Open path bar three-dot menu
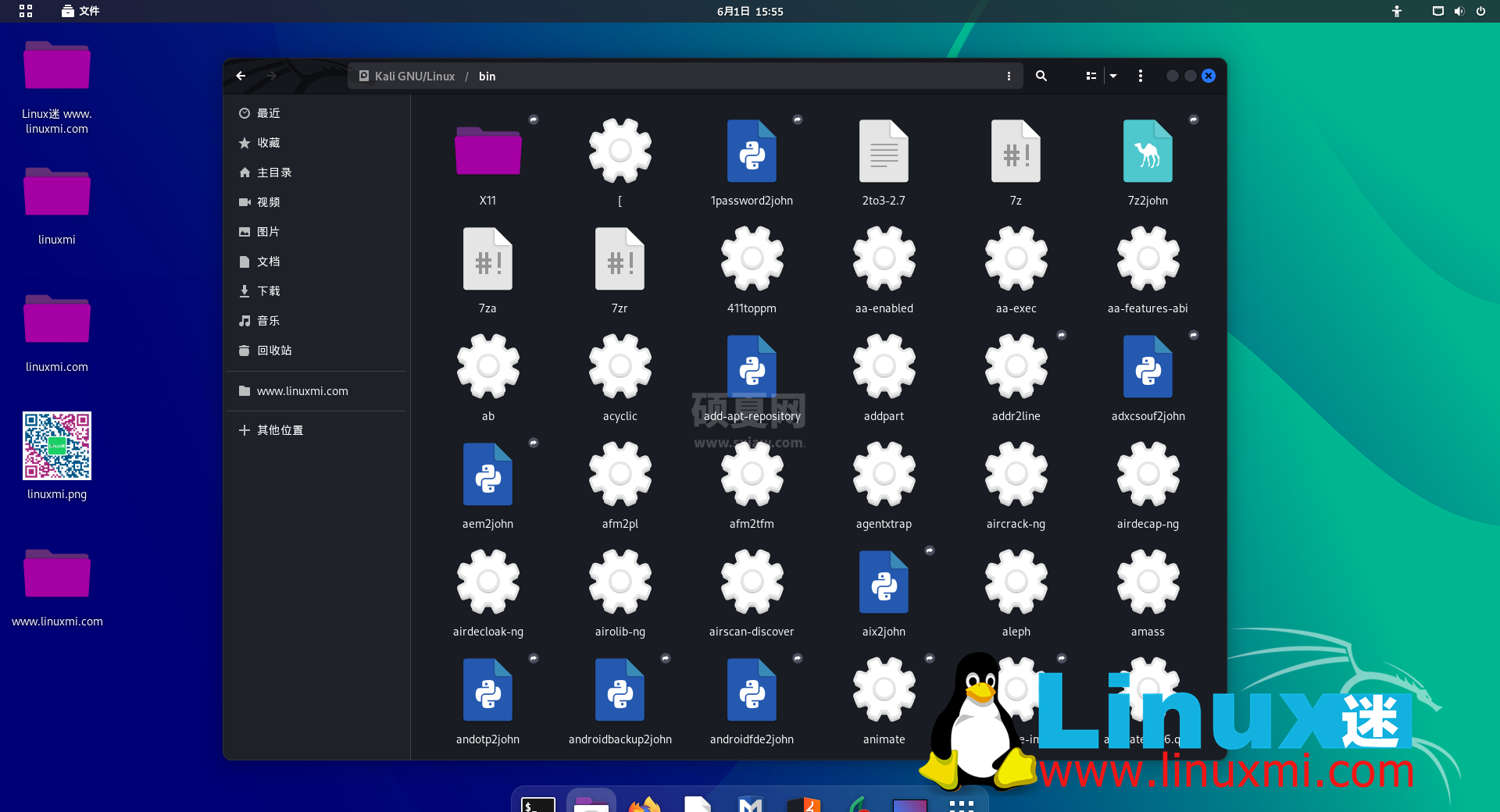This screenshot has height=812, width=1500. 1009,76
